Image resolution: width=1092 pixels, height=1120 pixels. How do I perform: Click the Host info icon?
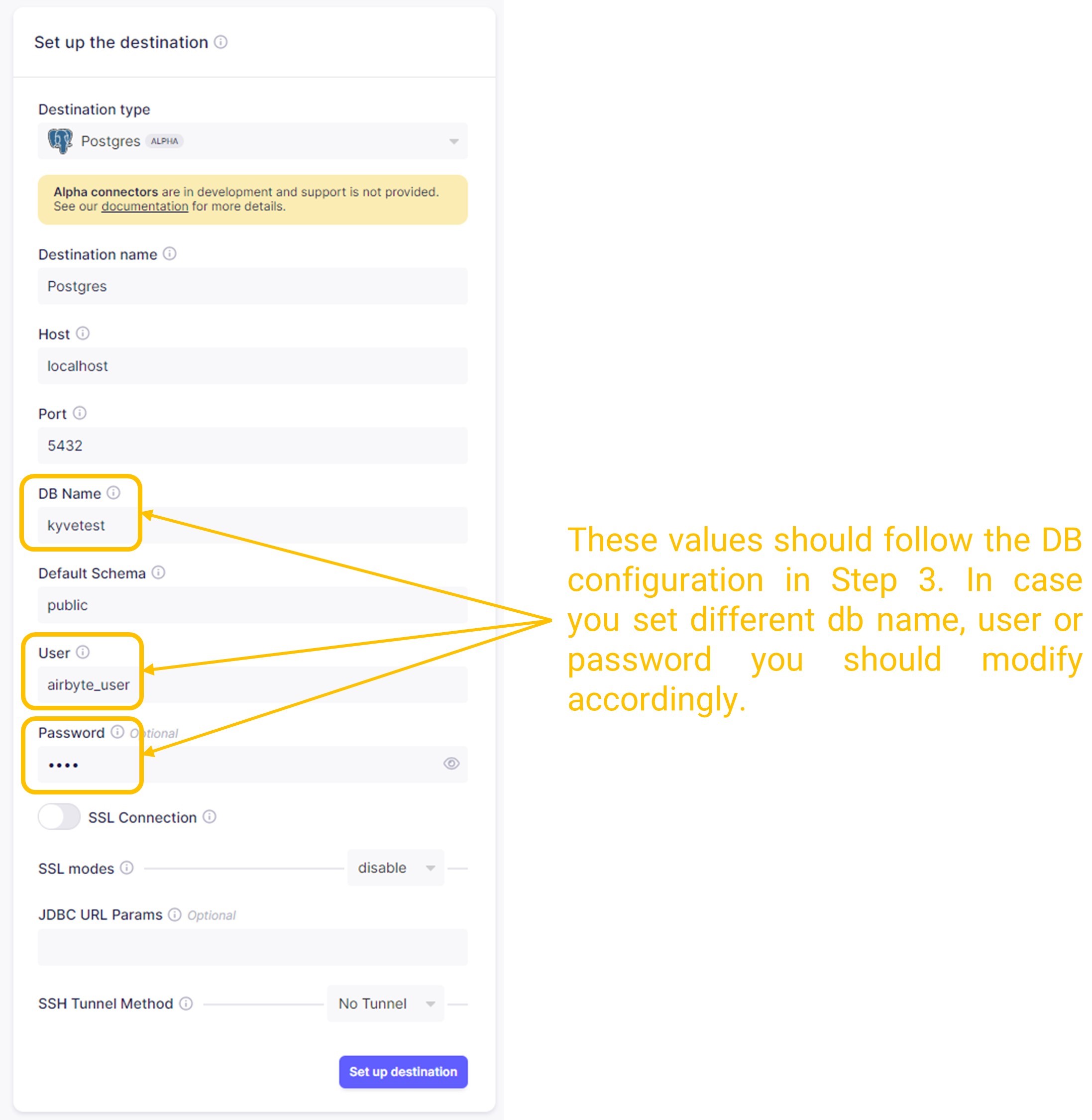click(x=83, y=333)
